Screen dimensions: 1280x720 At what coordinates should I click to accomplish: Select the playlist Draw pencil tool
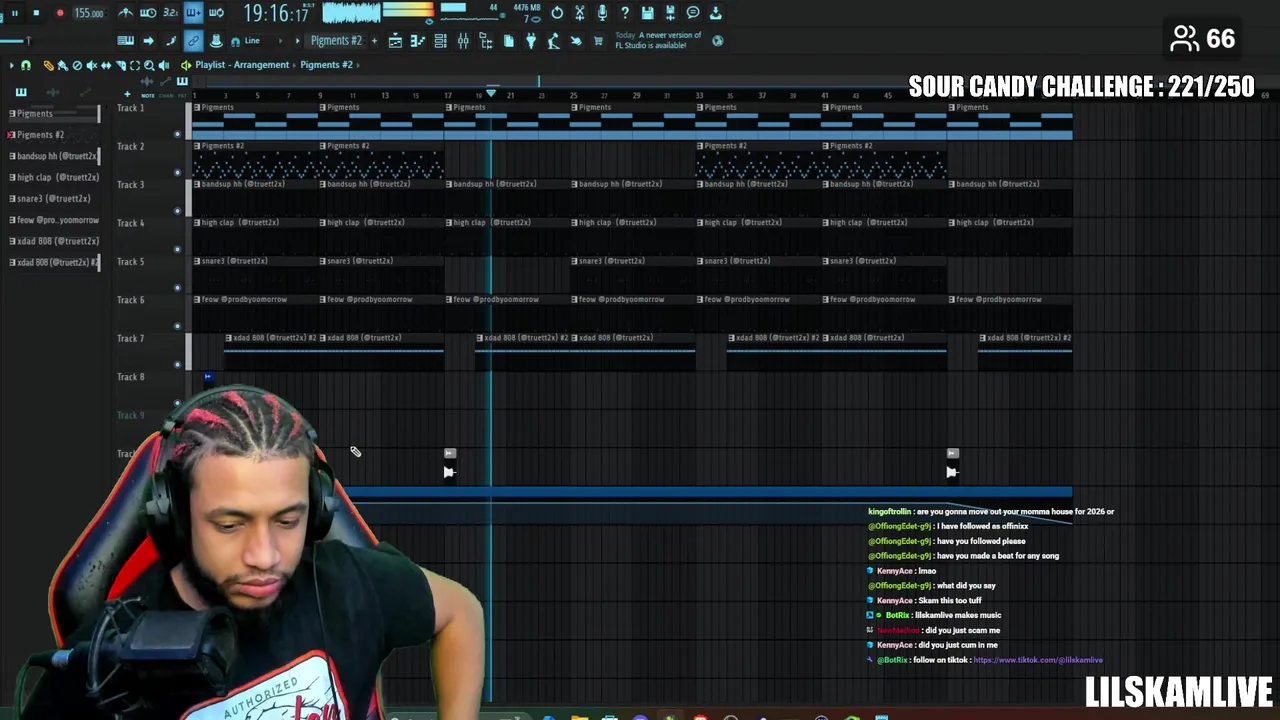[x=48, y=65]
